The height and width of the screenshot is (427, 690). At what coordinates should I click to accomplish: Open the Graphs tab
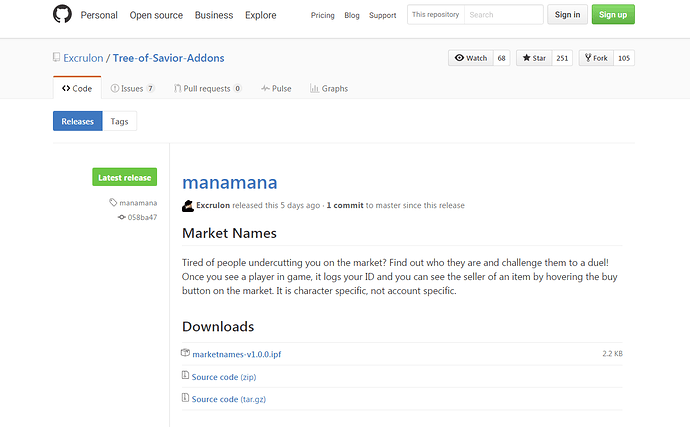[x=329, y=88]
